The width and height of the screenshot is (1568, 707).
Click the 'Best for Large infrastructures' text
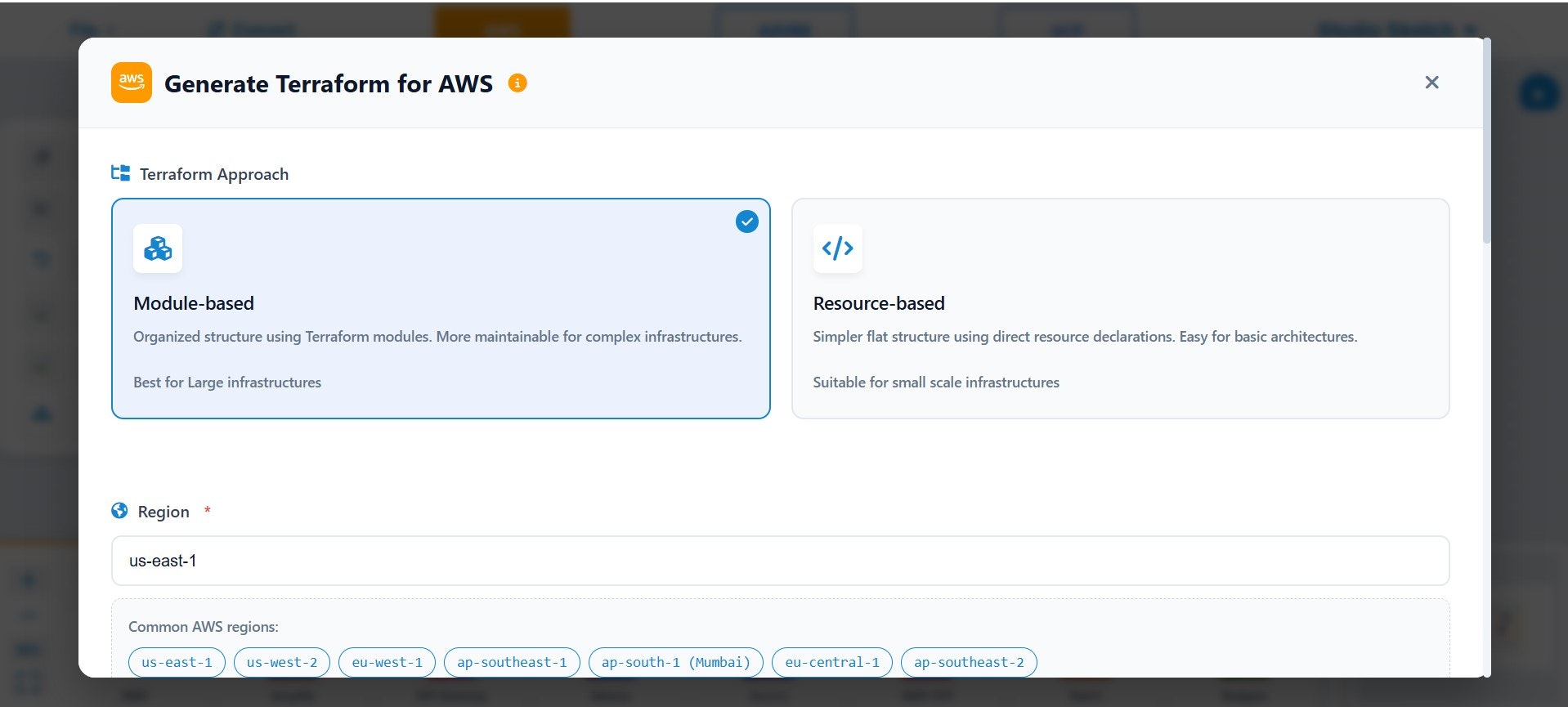227,383
